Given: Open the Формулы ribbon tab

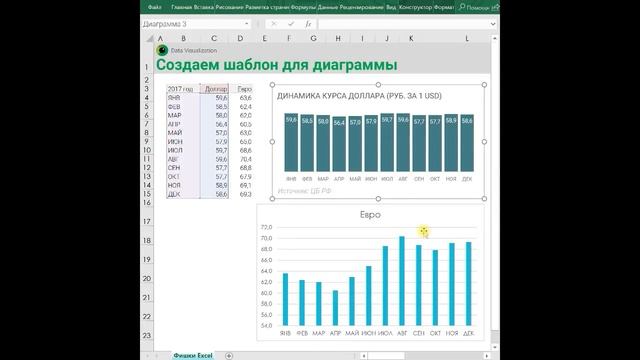Looking at the screenshot, I should 303,7.
